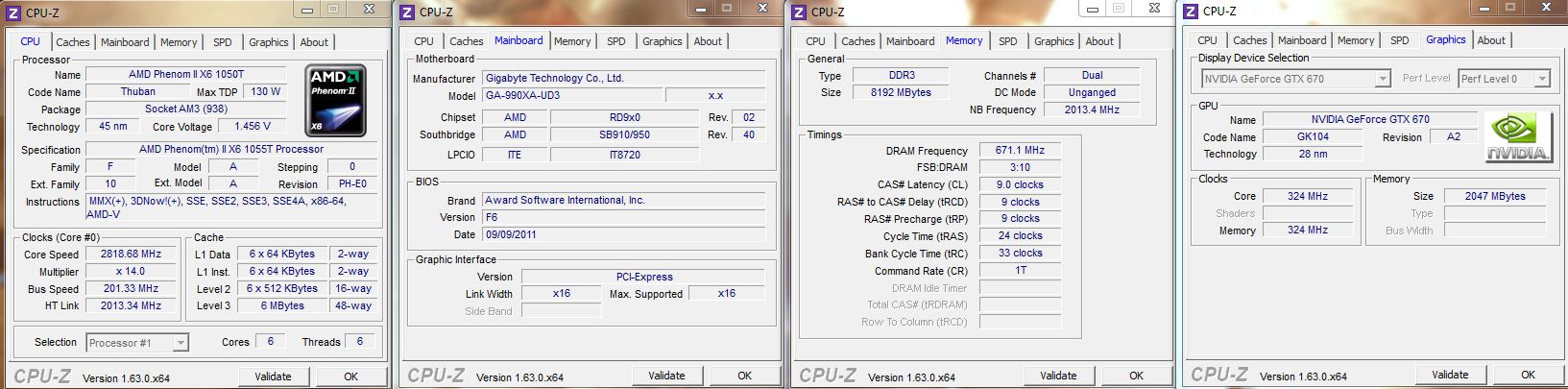Click the Command Rate value "1T"
Viewport: 1568px width, 389px height.
coord(1020,270)
